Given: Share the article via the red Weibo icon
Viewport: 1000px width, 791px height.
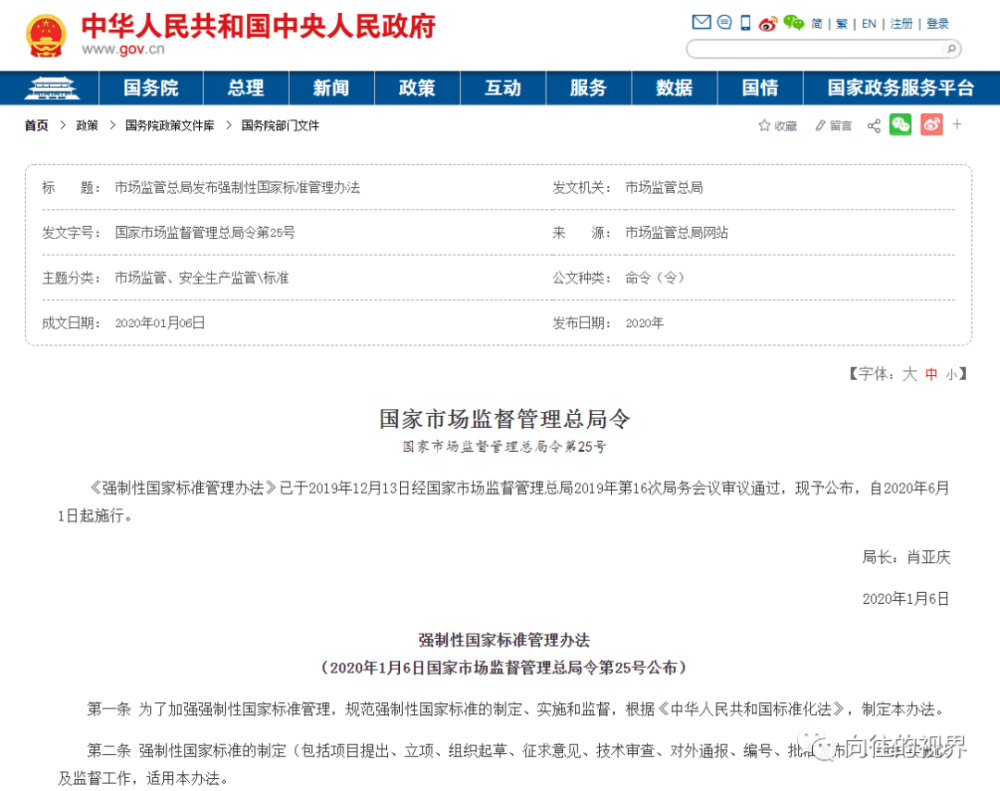Looking at the screenshot, I should 930,125.
